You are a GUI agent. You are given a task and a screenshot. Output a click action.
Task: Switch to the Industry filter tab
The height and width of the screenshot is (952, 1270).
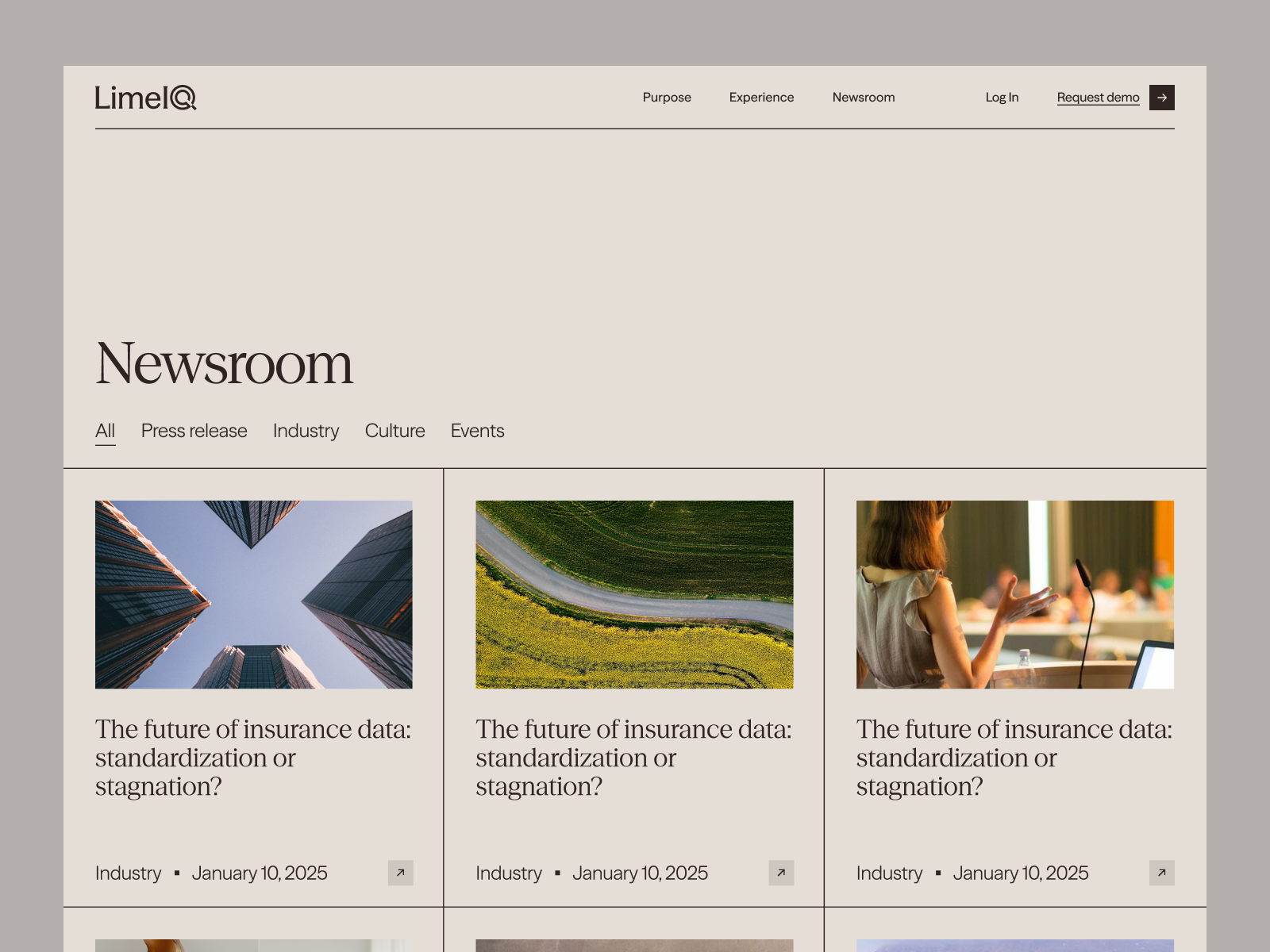(306, 431)
